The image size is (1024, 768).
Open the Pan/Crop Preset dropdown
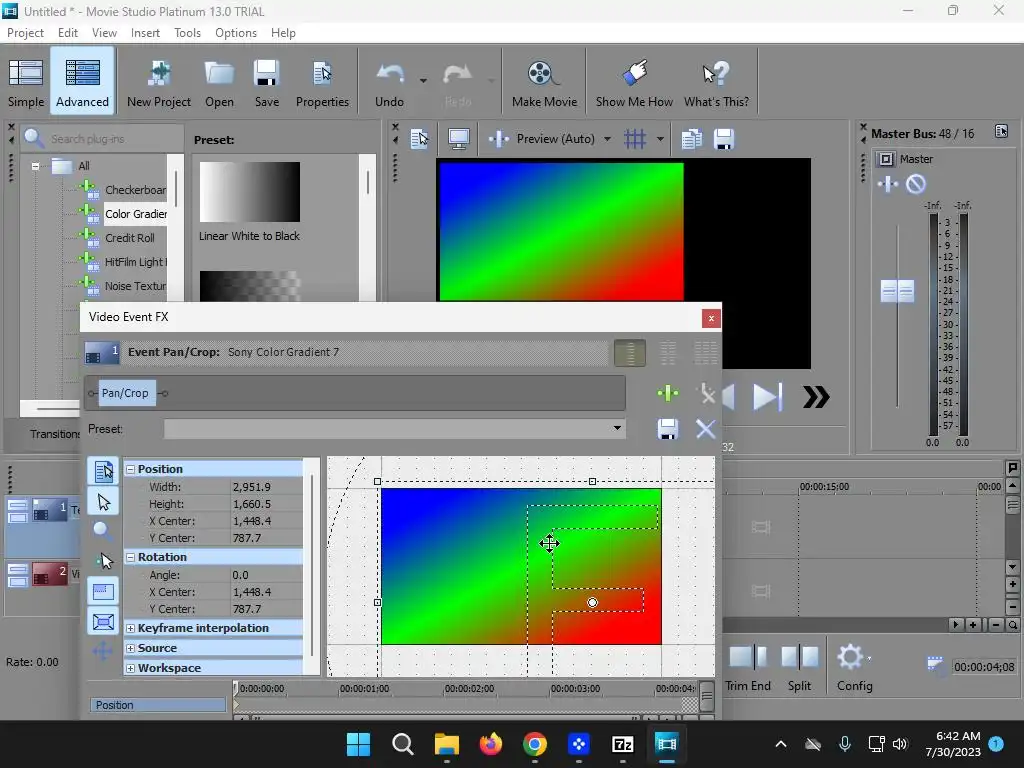616,428
